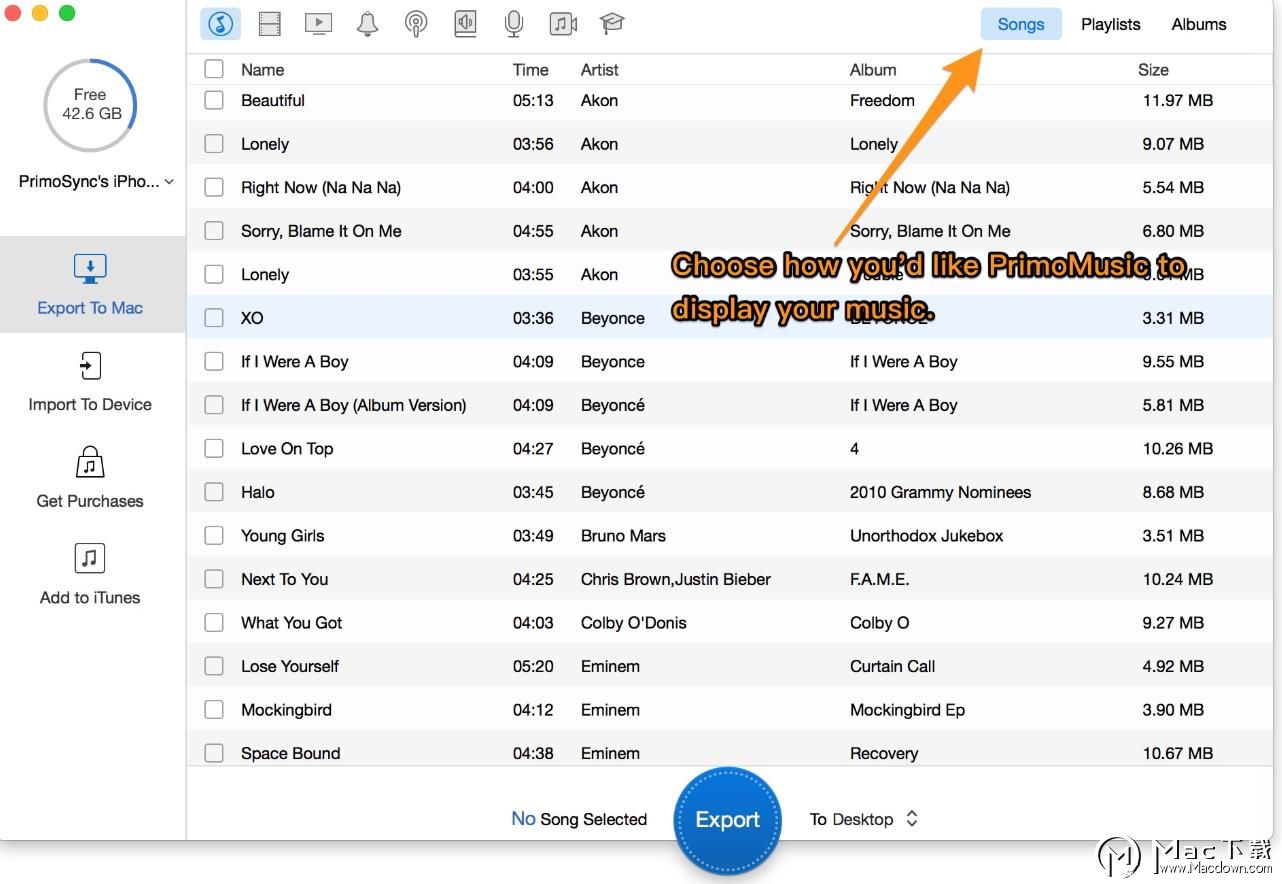1282x884 pixels.
Task: Check the box for Halo
Action: [214, 492]
